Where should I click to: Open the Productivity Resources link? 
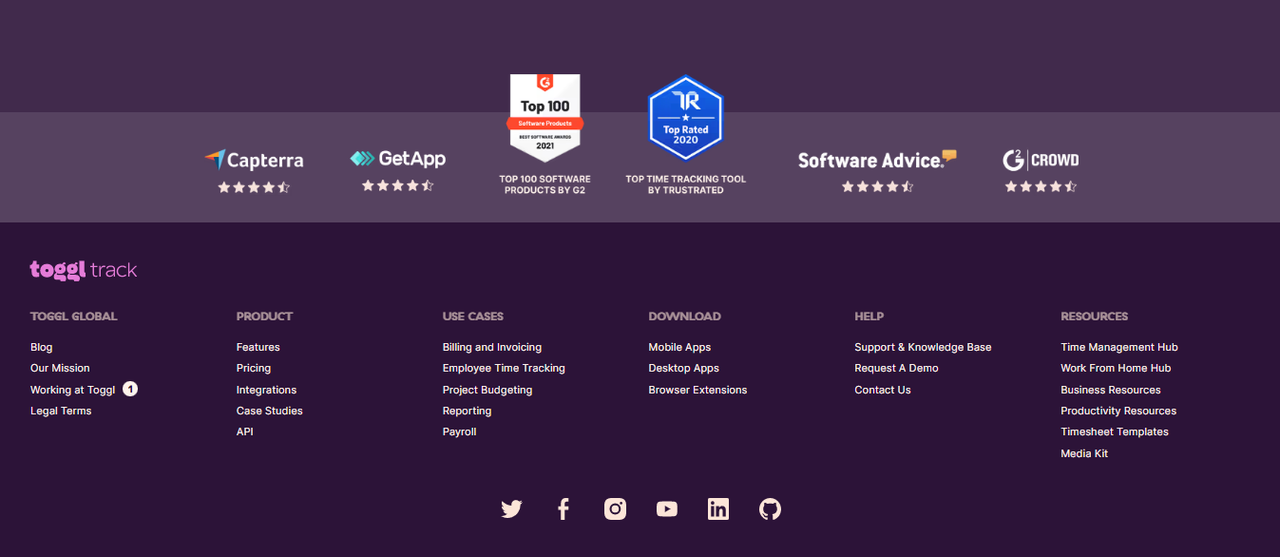[1118, 411]
